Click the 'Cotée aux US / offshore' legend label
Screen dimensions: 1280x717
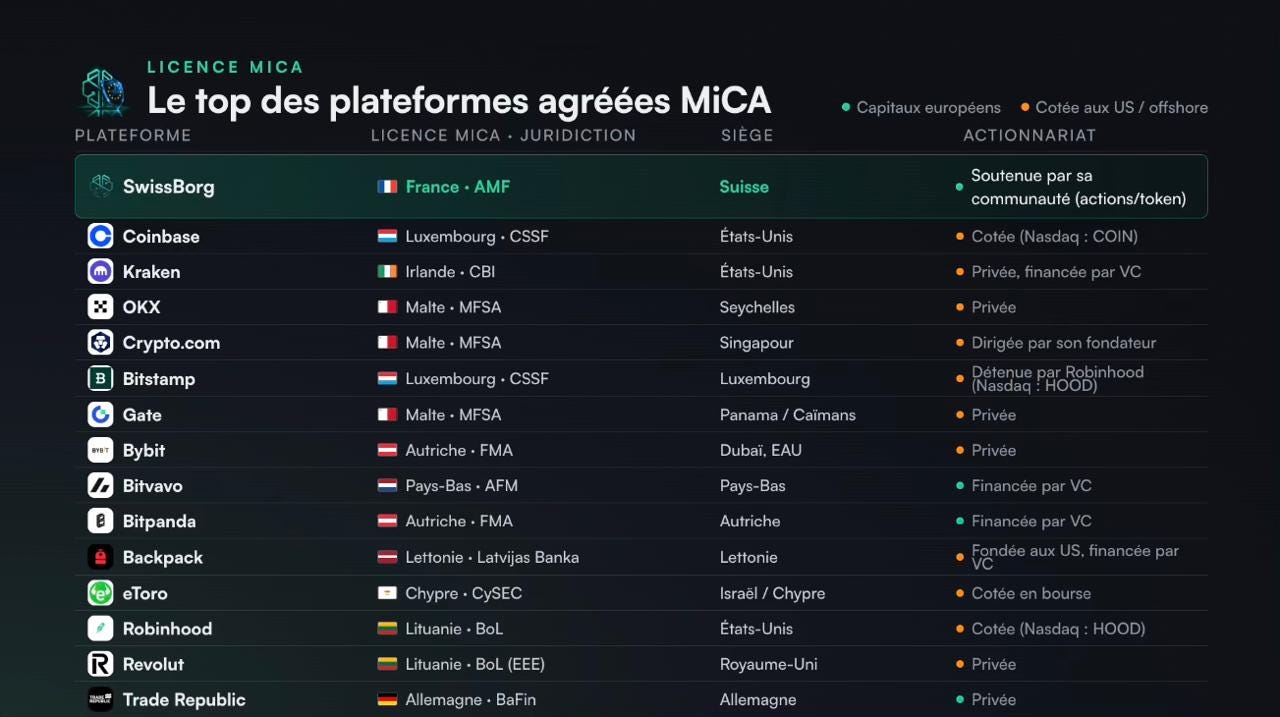1121,107
